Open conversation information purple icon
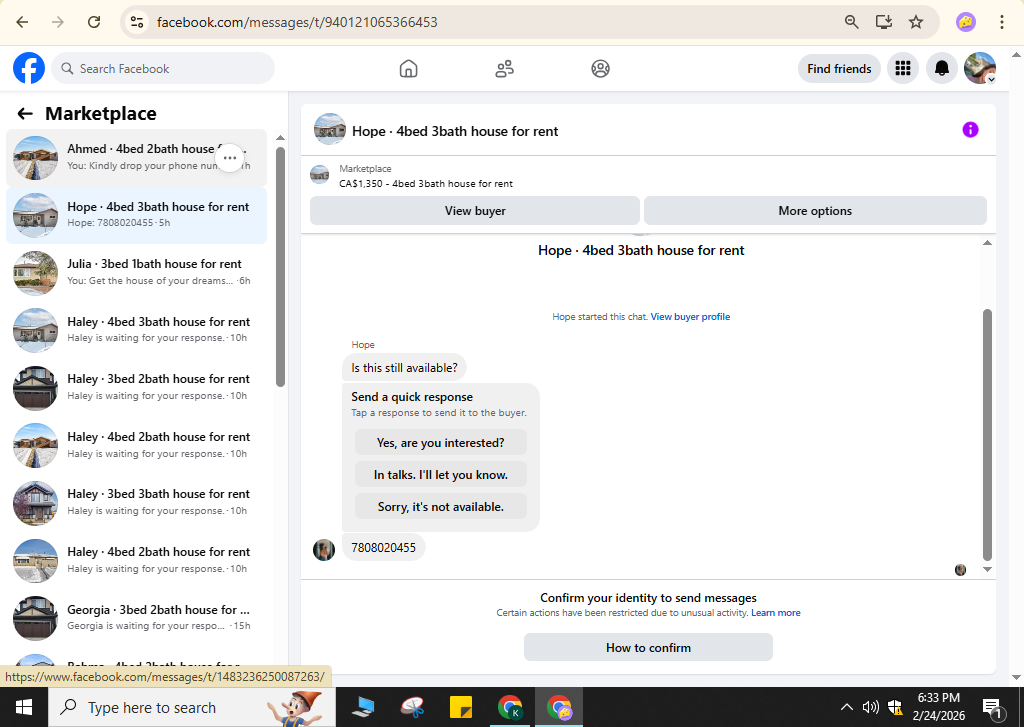This screenshot has width=1024, height=727. tap(970, 130)
